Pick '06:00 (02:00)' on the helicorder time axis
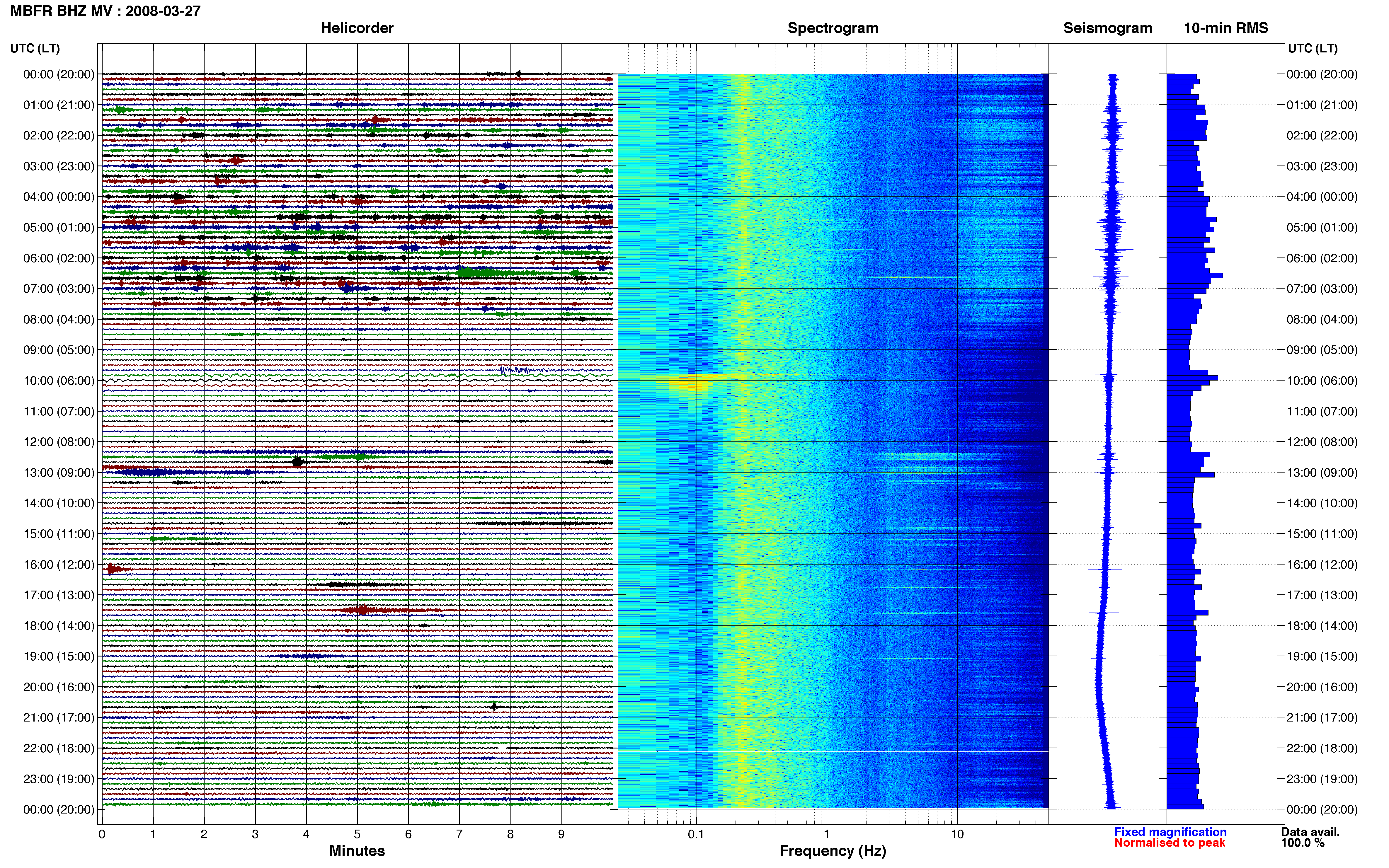1389x868 pixels. 59,258
